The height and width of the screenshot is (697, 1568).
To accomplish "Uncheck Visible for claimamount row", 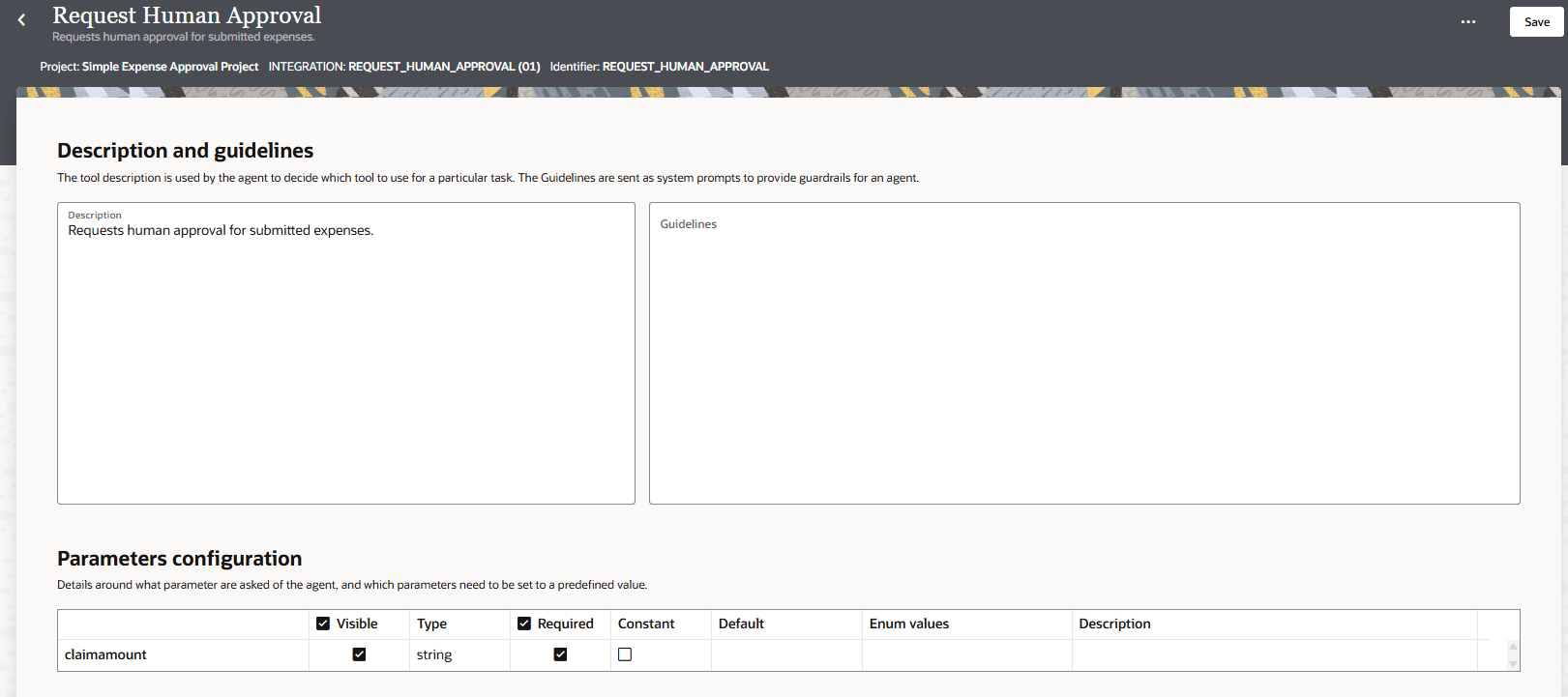I will (x=359, y=654).
